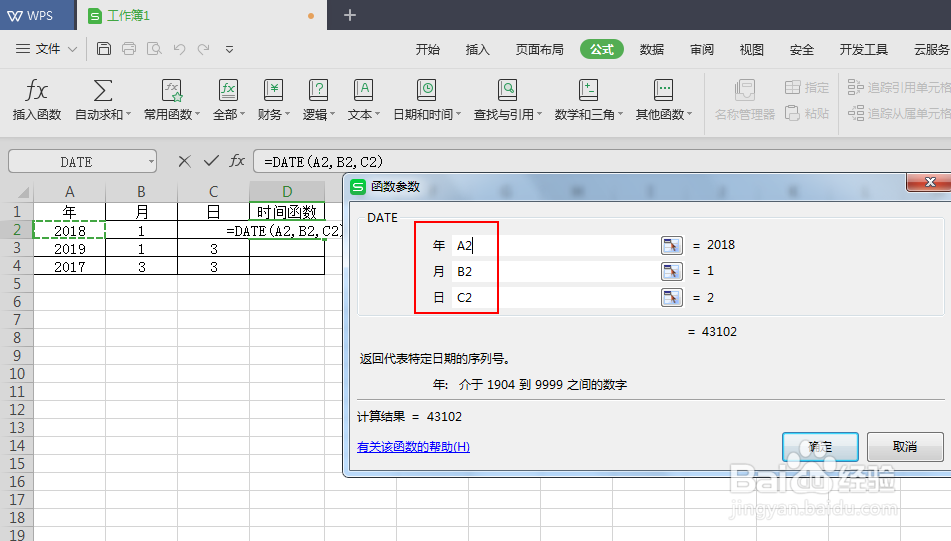
Task: Select the 工作簿1 document tab
Action: coord(200,15)
